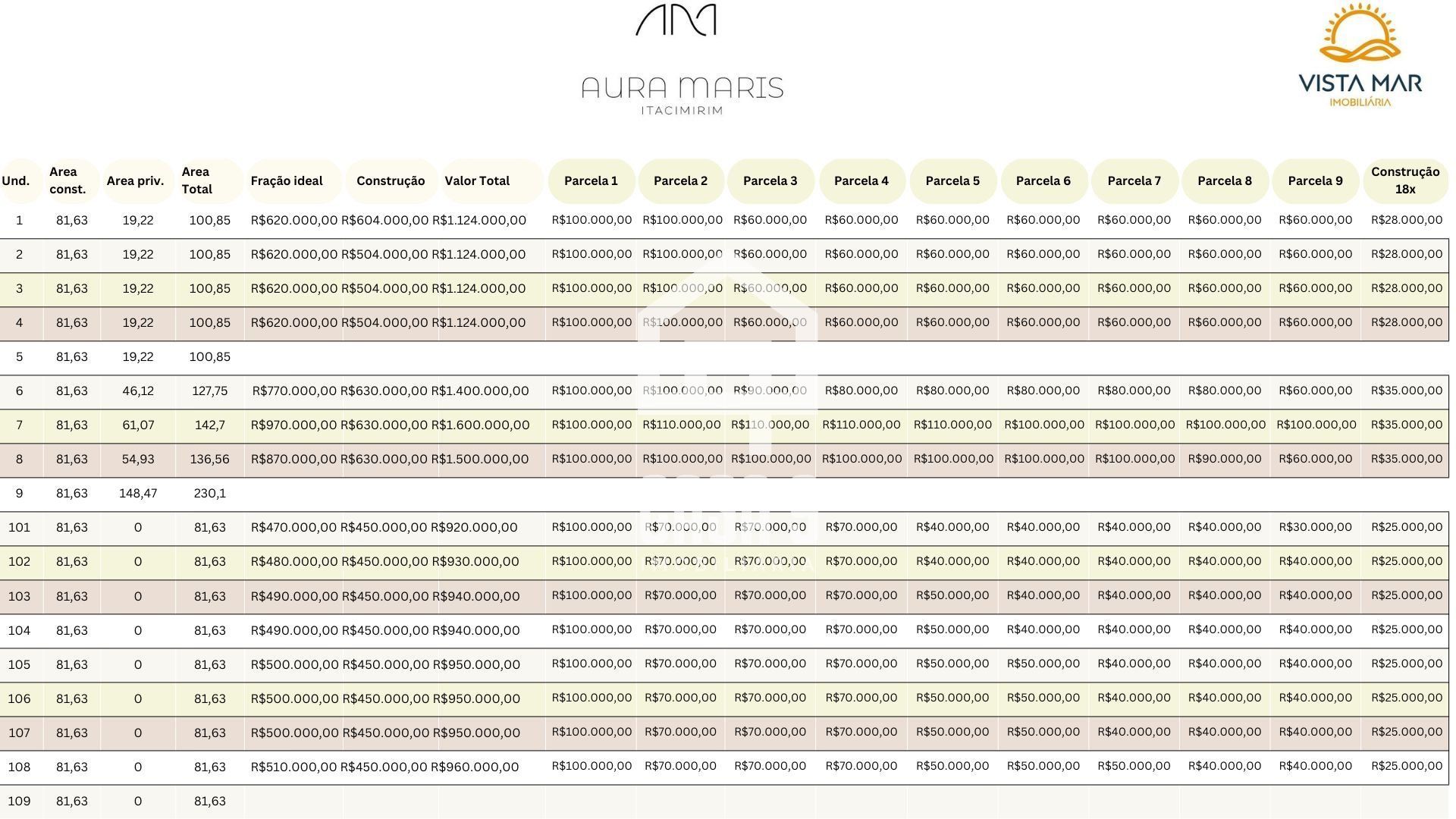Click unit 101 Fração ideal R$470.000,00 cell

pos(293,527)
